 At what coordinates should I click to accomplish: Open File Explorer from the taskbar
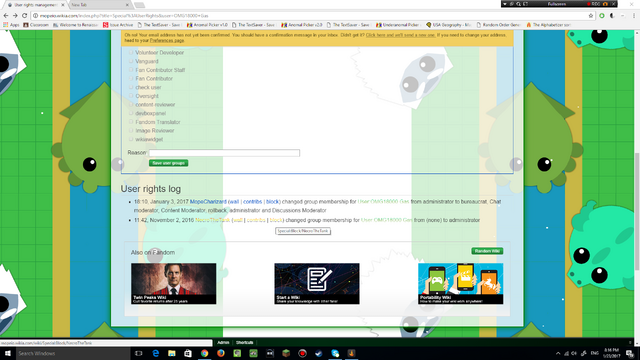(172, 353)
